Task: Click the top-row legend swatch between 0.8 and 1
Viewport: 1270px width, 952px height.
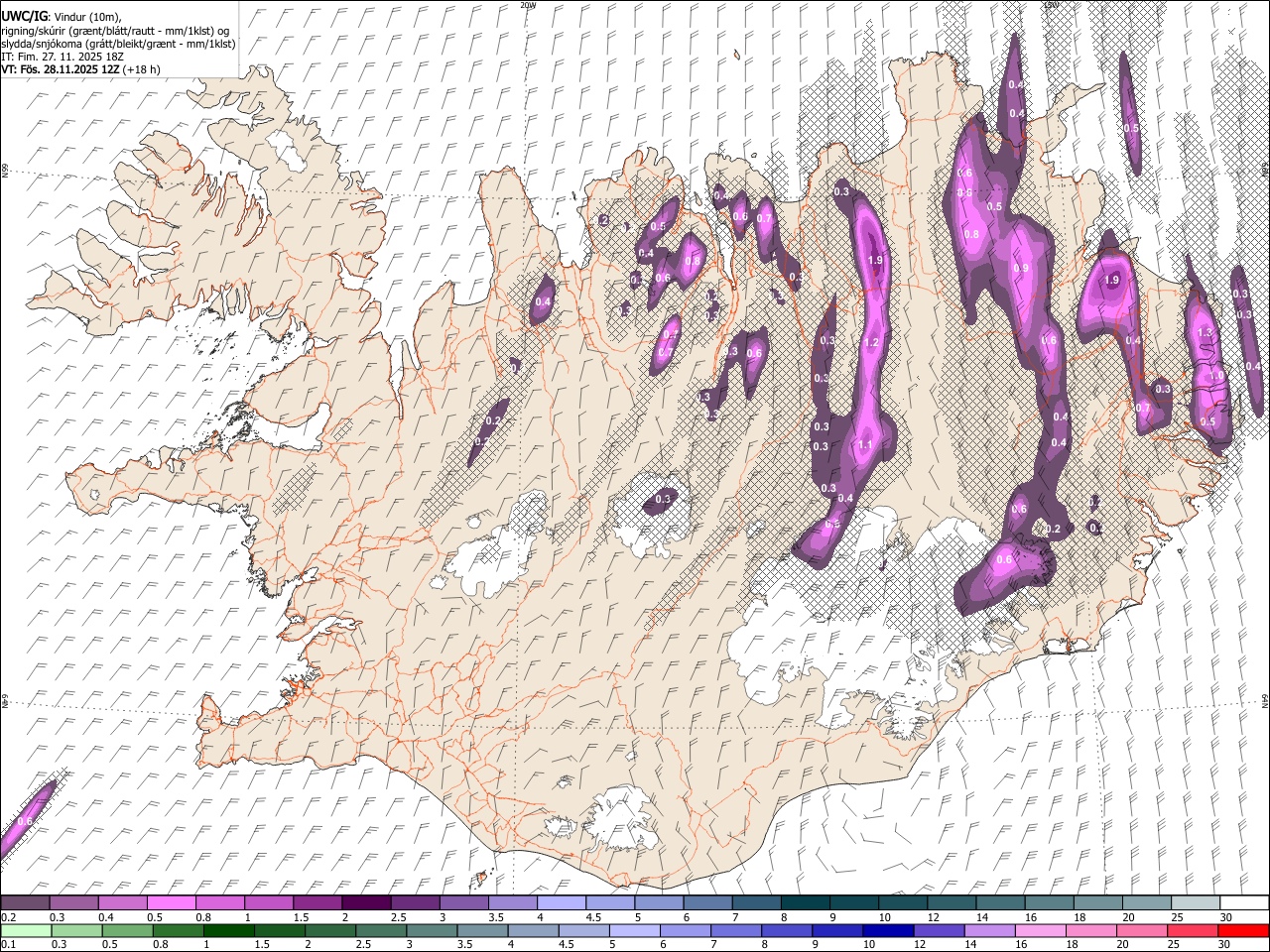Action: pyautogui.click(x=220, y=903)
